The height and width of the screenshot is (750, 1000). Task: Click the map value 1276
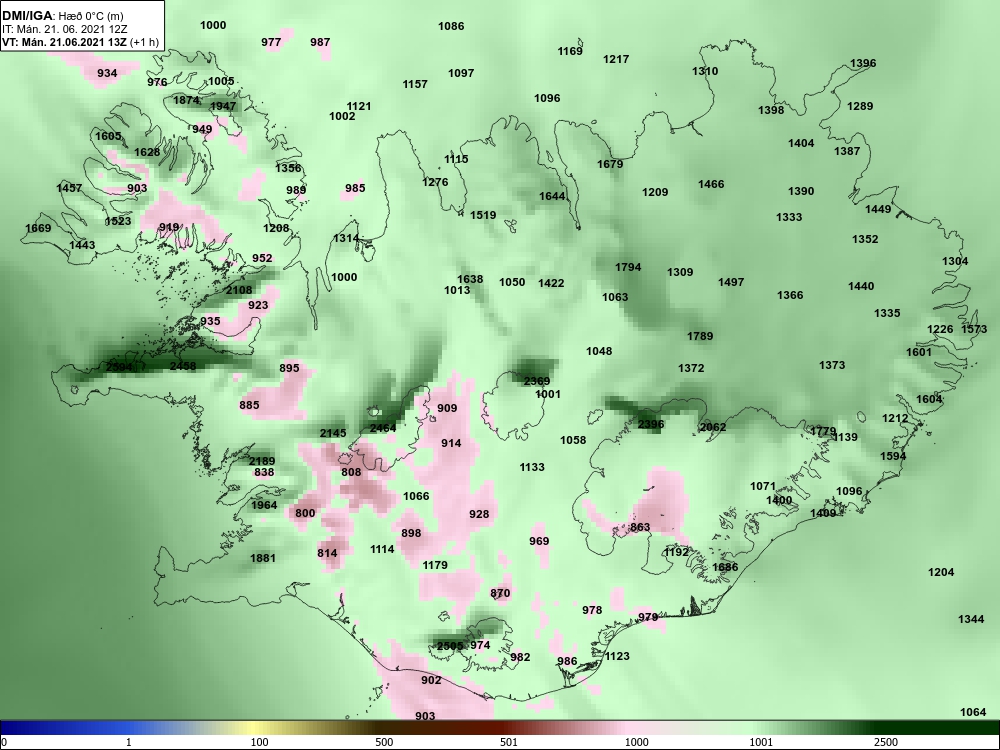click(435, 182)
